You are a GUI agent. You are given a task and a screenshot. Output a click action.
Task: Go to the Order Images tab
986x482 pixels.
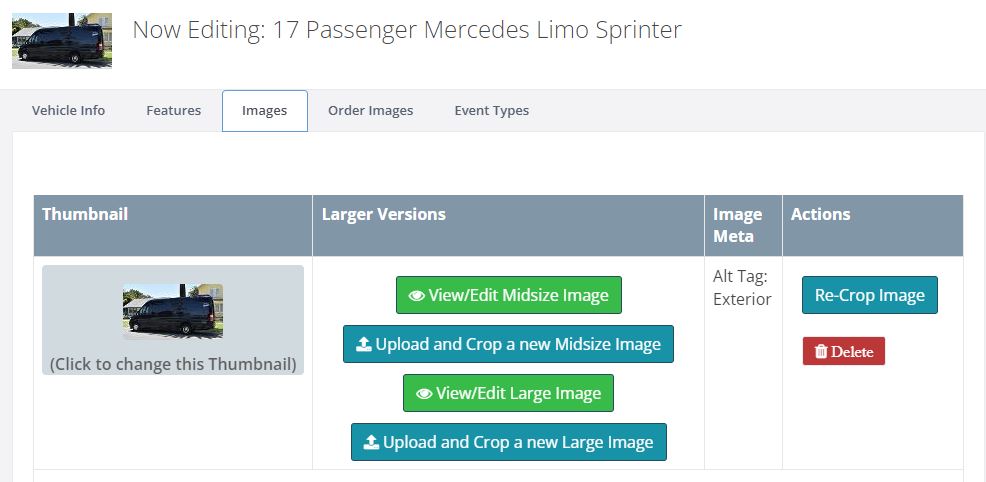pos(370,111)
